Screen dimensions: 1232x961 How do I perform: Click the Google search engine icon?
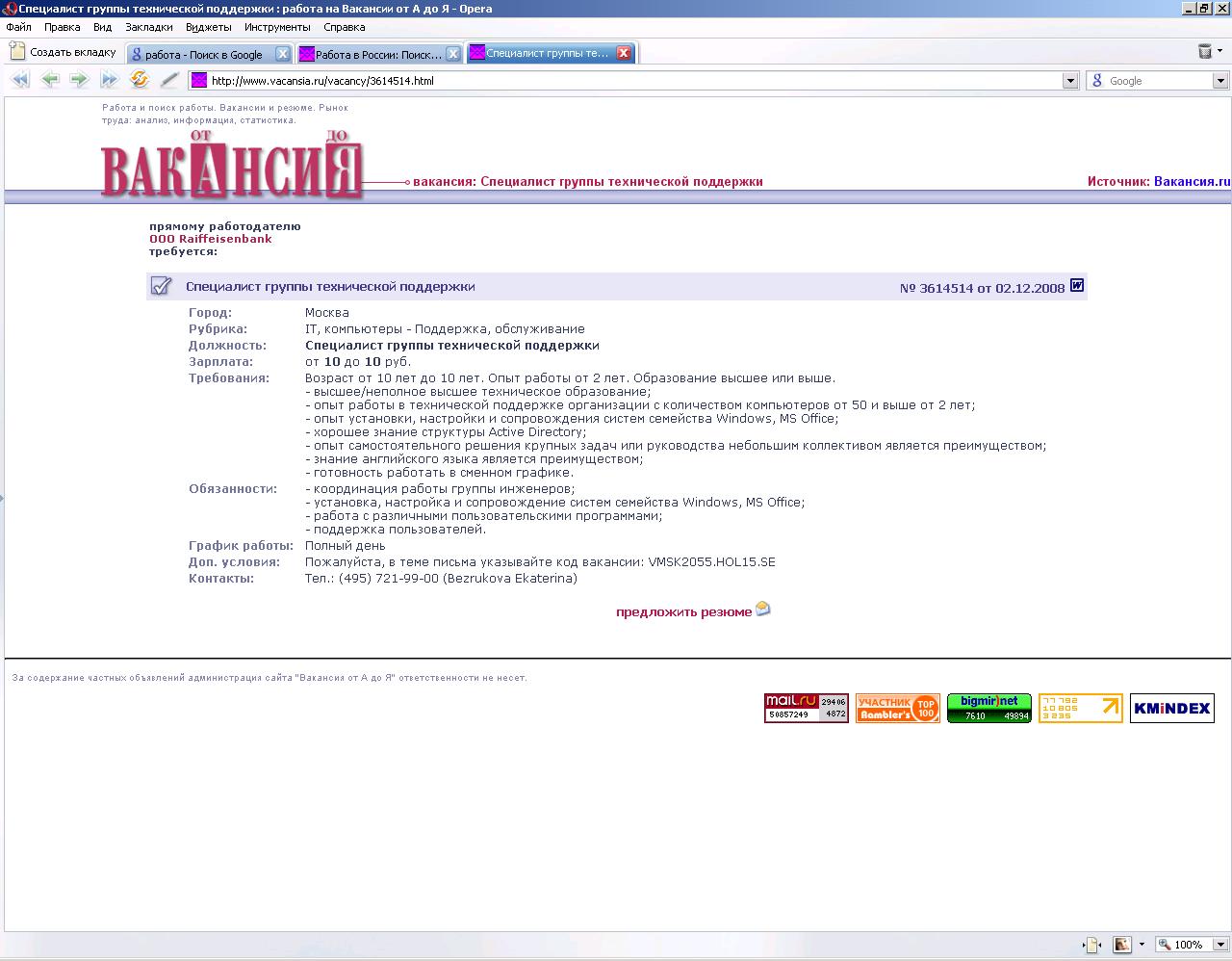(x=1097, y=81)
